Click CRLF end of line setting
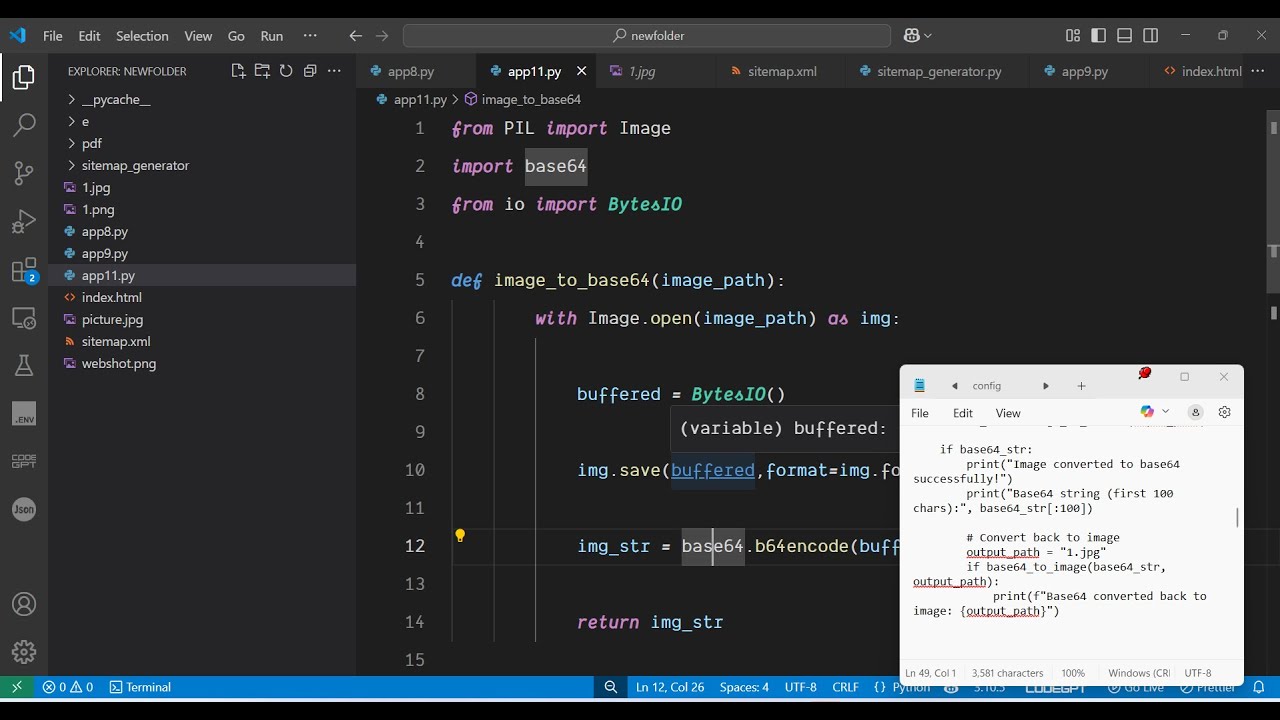 click(x=845, y=687)
